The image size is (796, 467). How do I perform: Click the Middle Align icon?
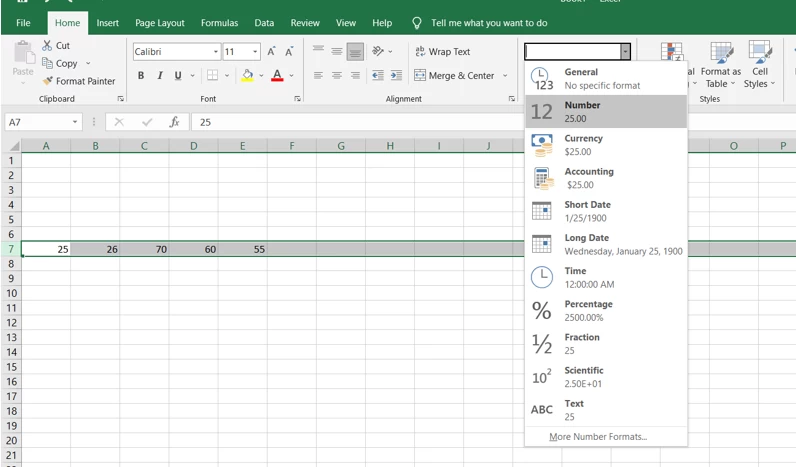(x=337, y=51)
